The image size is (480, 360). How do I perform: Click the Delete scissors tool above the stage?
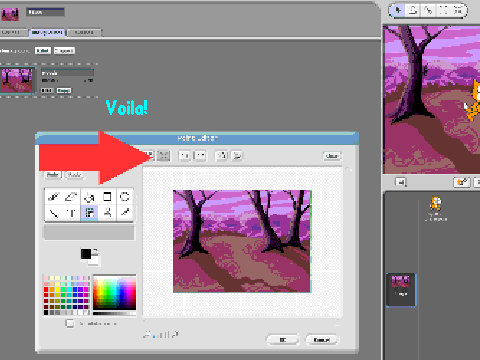[x=428, y=11]
